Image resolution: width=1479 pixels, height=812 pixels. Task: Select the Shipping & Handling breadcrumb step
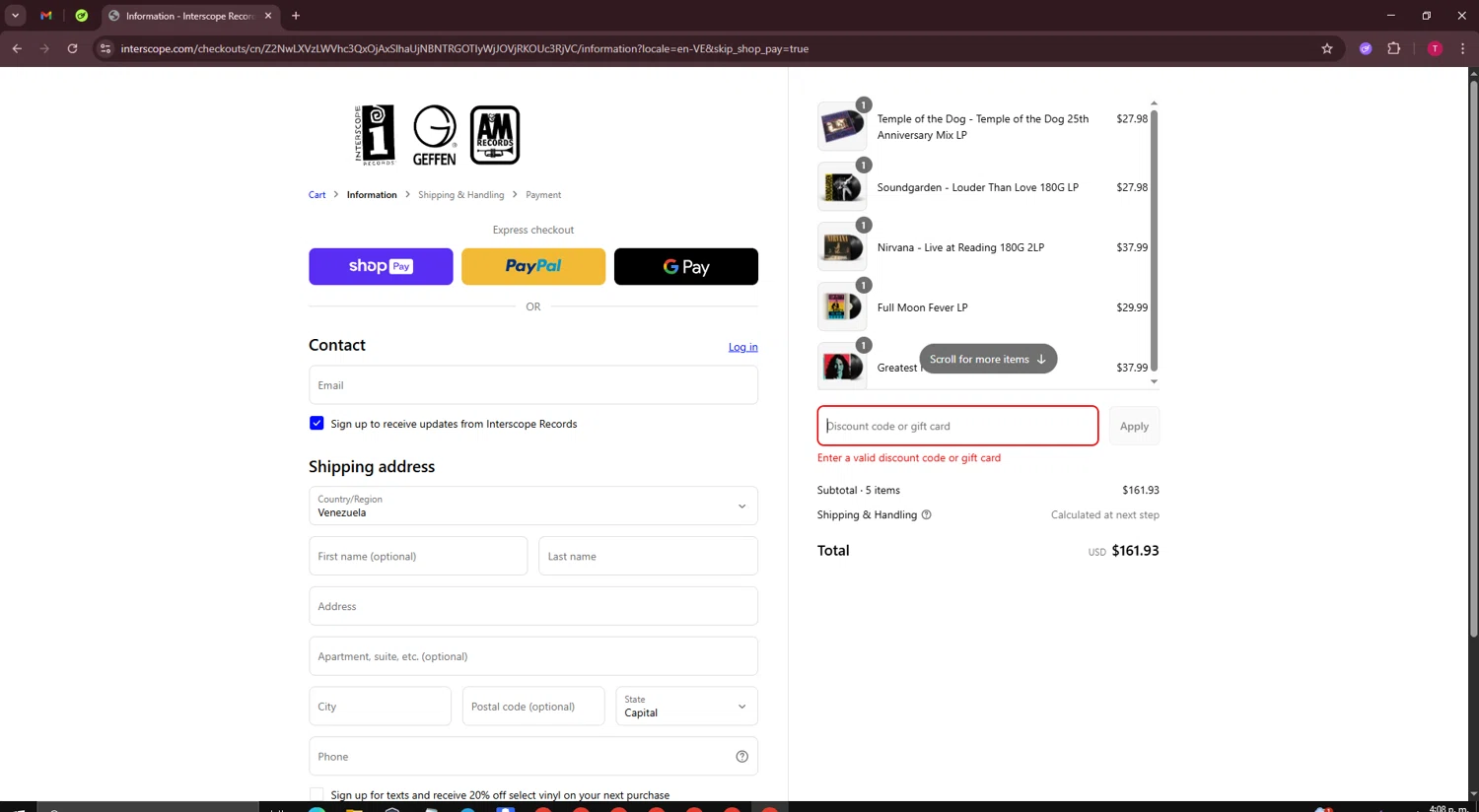[460, 195]
